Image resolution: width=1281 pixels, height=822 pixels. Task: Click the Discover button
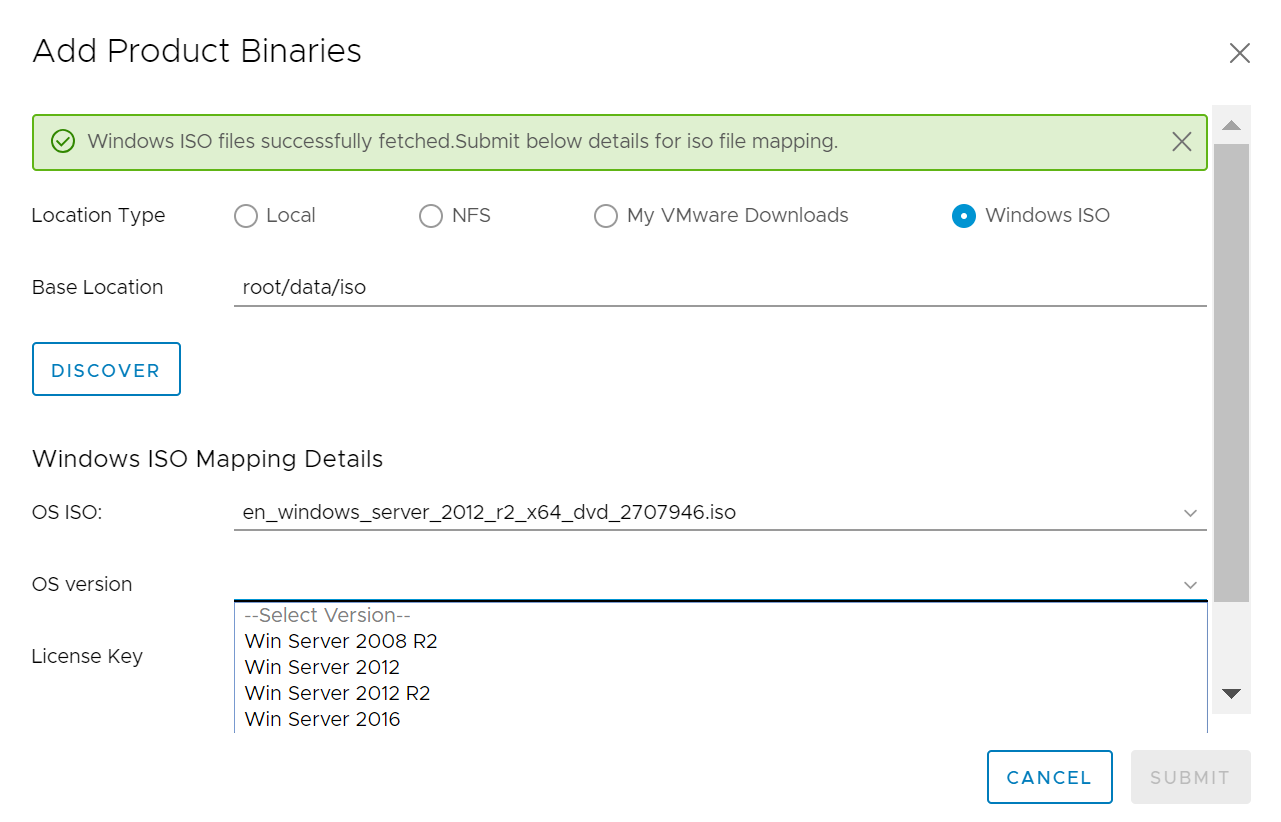(x=106, y=369)
